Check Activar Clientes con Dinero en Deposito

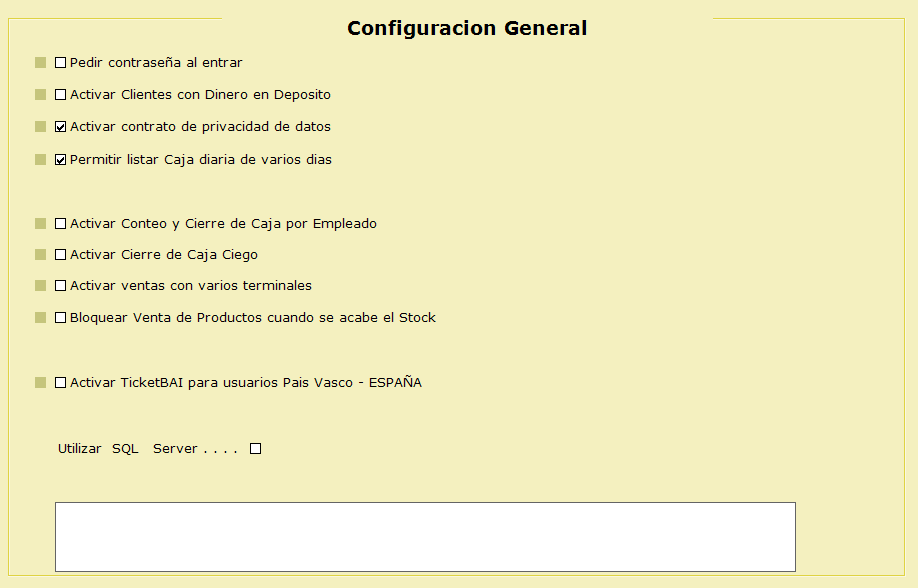pos(61,95)
